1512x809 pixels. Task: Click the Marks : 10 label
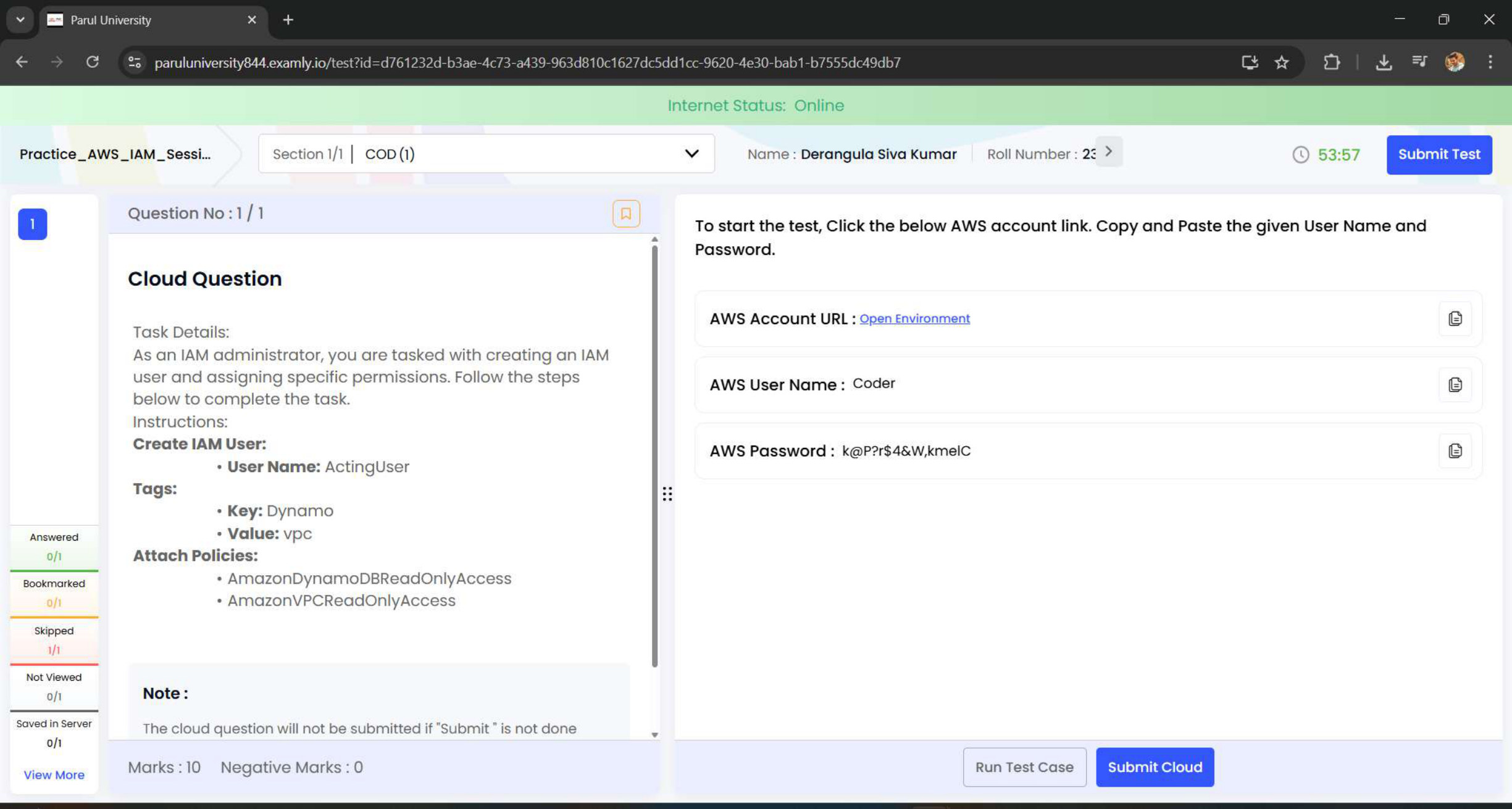pyautogui.click(x=164, y=767)
